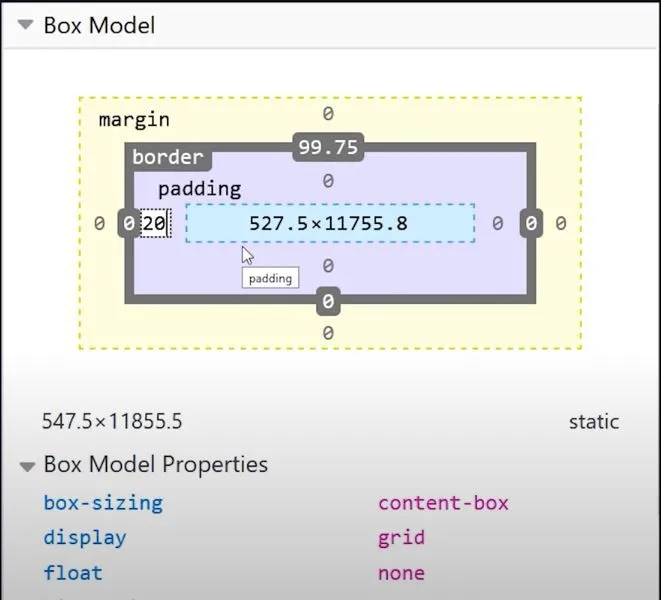Edit the margin-top value 0
The height and width of the screenshot is (600, 661).
pos(328,114)
